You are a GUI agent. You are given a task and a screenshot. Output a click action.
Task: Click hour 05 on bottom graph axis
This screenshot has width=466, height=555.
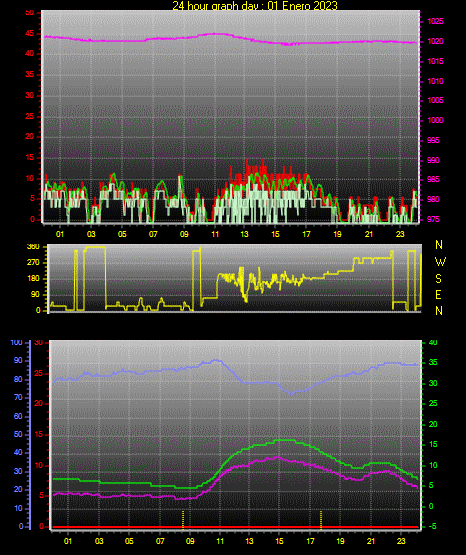click(129, 541)
